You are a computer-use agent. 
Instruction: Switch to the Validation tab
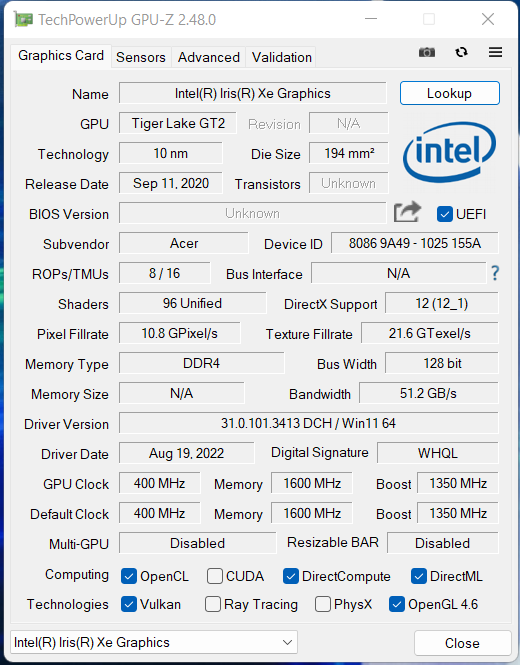point(282,57)
